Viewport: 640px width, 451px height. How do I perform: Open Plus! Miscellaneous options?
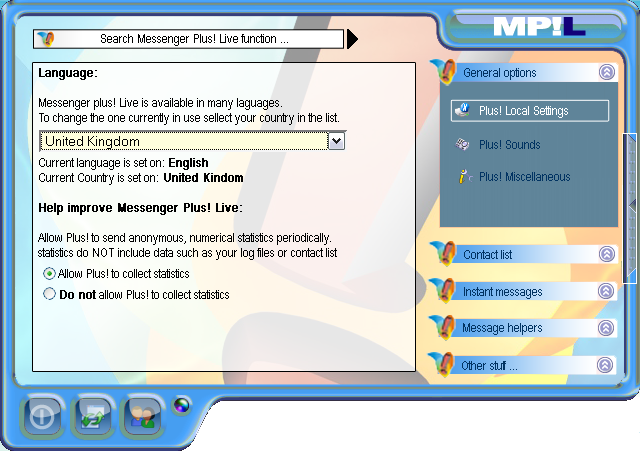pyautogui.click(x=524, y=177)
